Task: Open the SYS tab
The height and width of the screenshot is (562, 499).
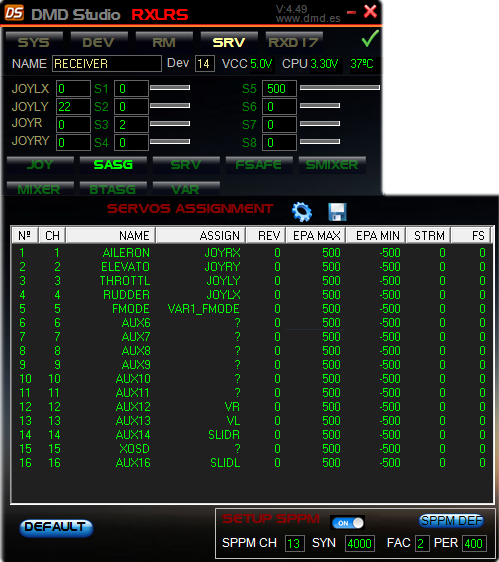Action: coord(34,42)
